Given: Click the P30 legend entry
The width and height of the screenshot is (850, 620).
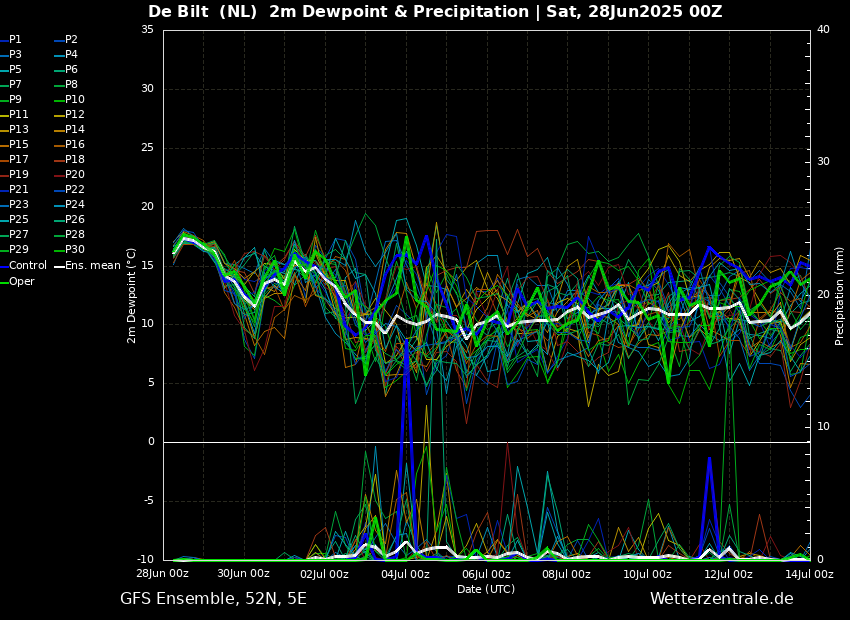Looking at the screenshot, I should 70,249.
